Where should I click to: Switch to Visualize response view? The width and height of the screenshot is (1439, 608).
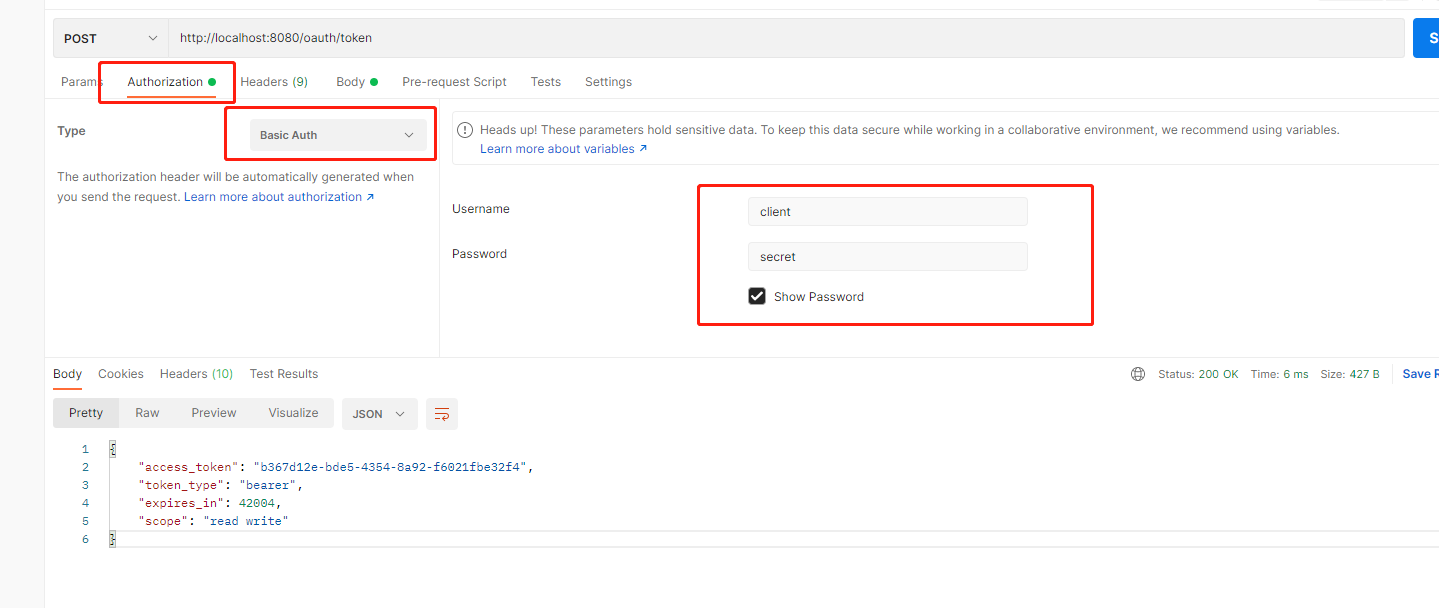pos(293,413)
